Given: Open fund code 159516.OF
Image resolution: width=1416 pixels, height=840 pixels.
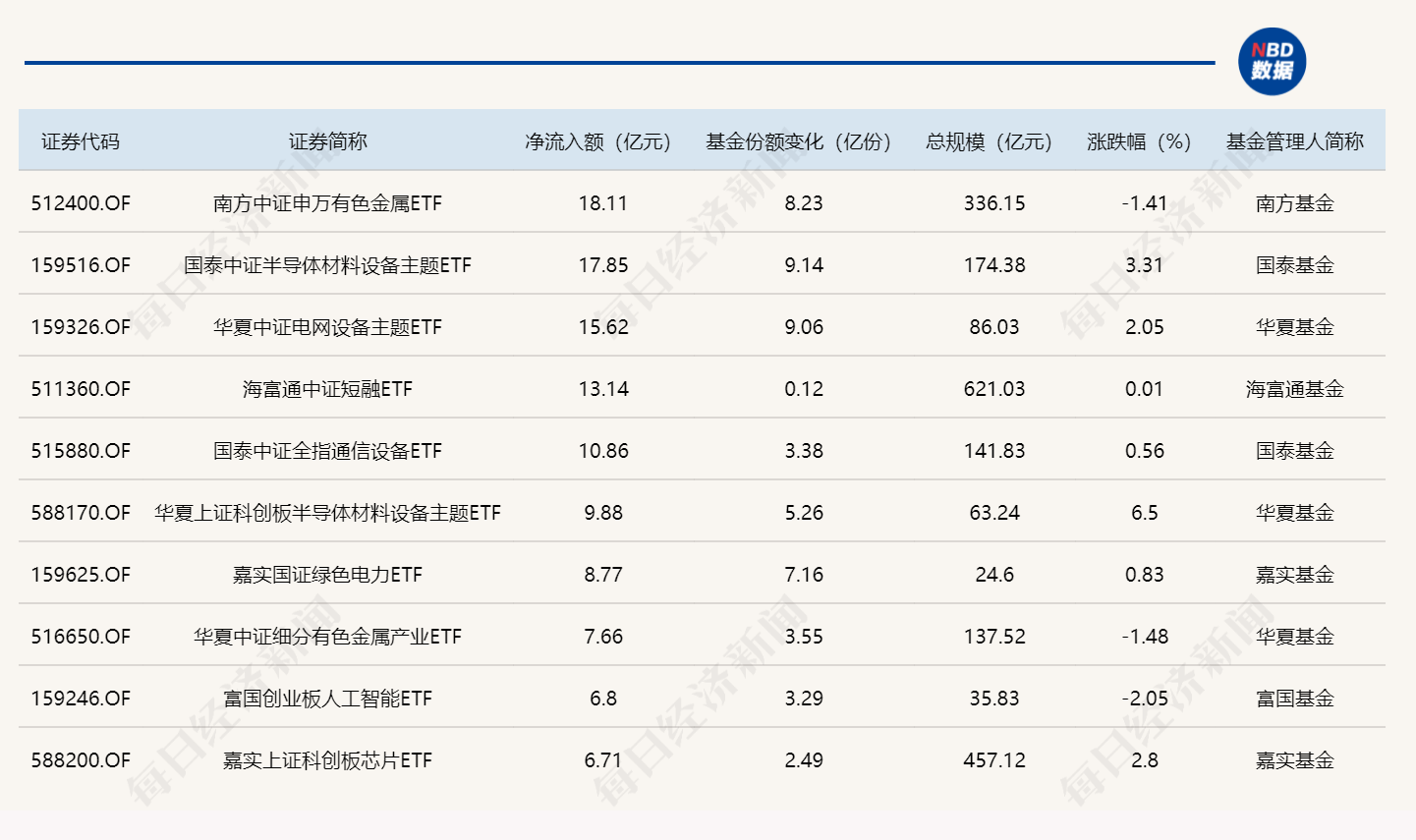Looking at the screenshot, I should pyautogui.click(x=82, y=265).
